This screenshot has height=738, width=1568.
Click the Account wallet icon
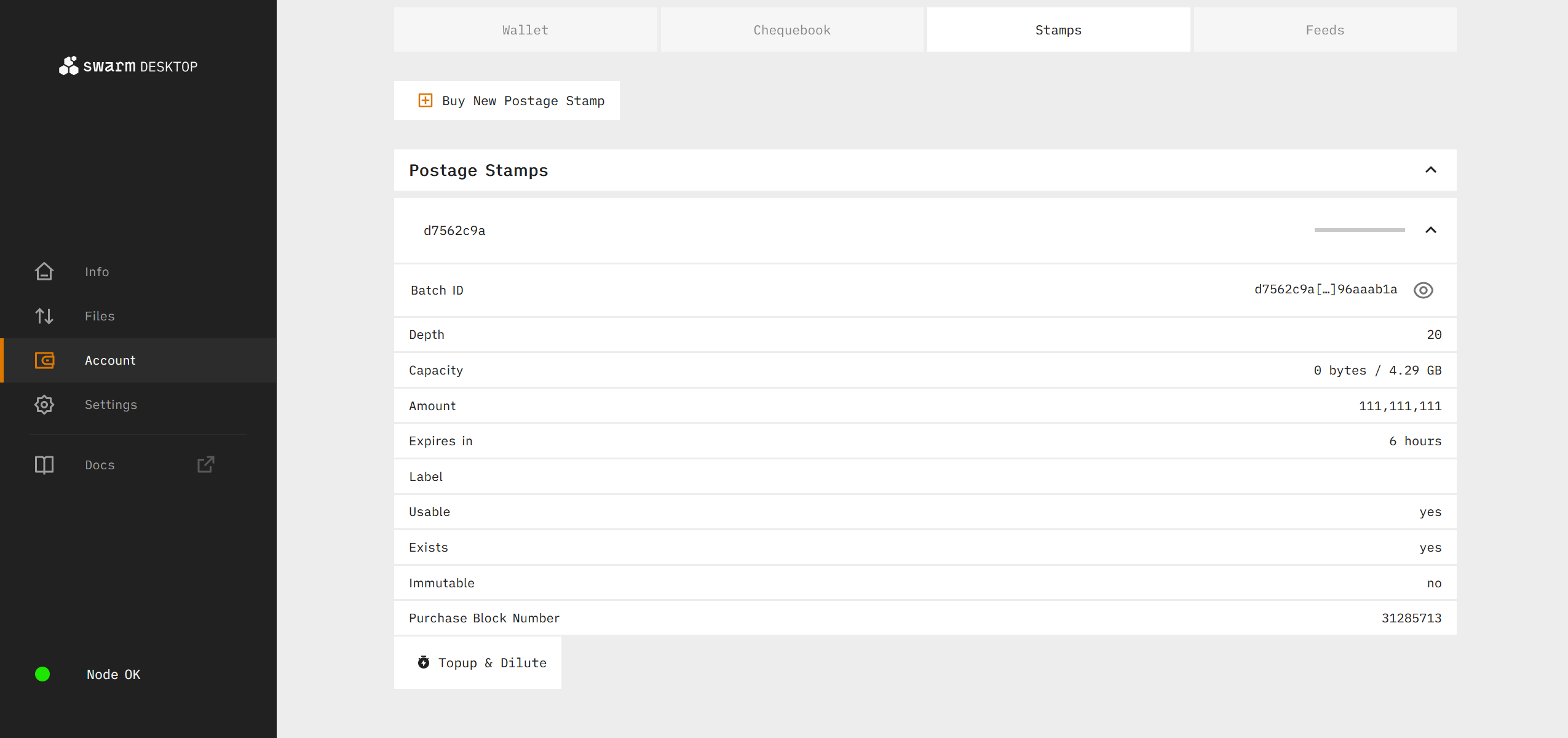[x=44, y=360]
